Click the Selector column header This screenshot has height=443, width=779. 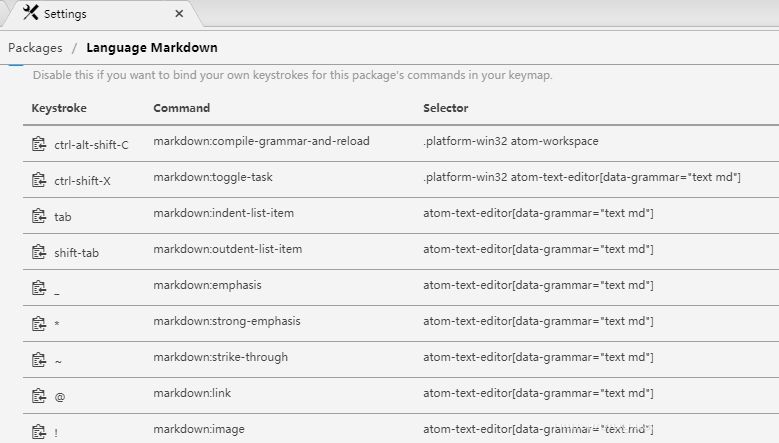pyautogui.click(x=445, y=107)
